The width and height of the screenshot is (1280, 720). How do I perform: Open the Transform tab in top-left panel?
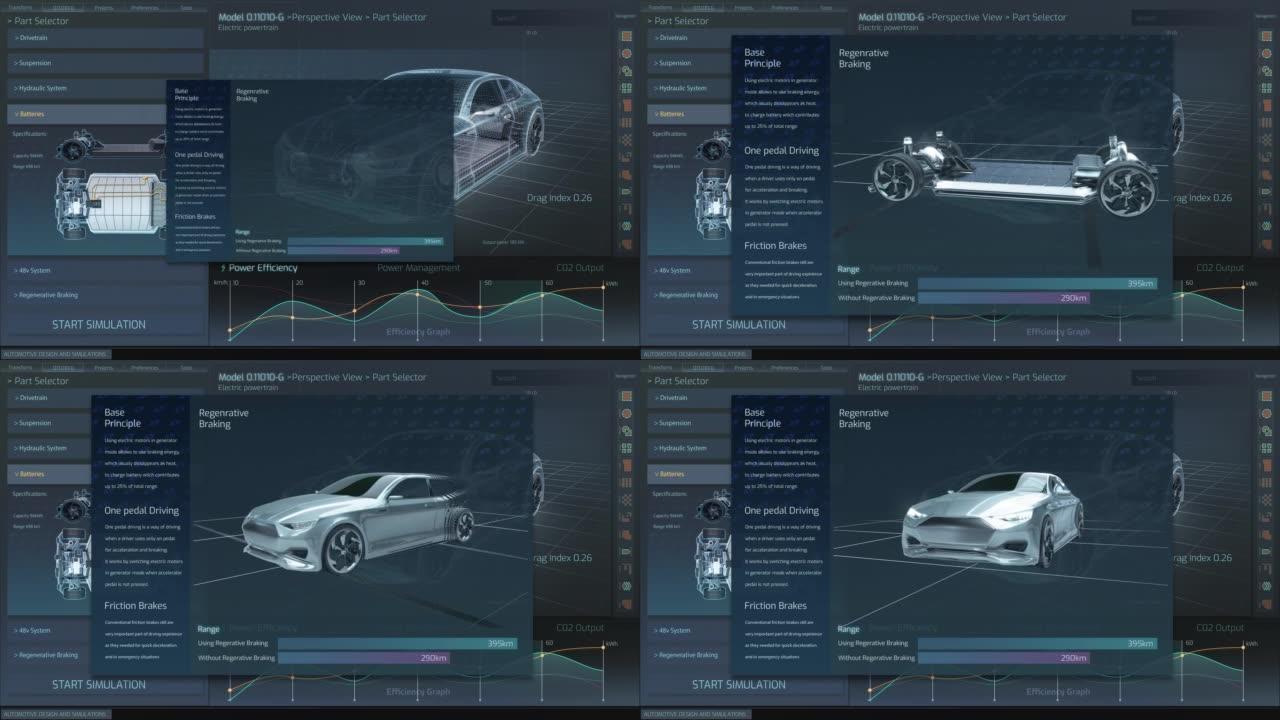(19, 6)
